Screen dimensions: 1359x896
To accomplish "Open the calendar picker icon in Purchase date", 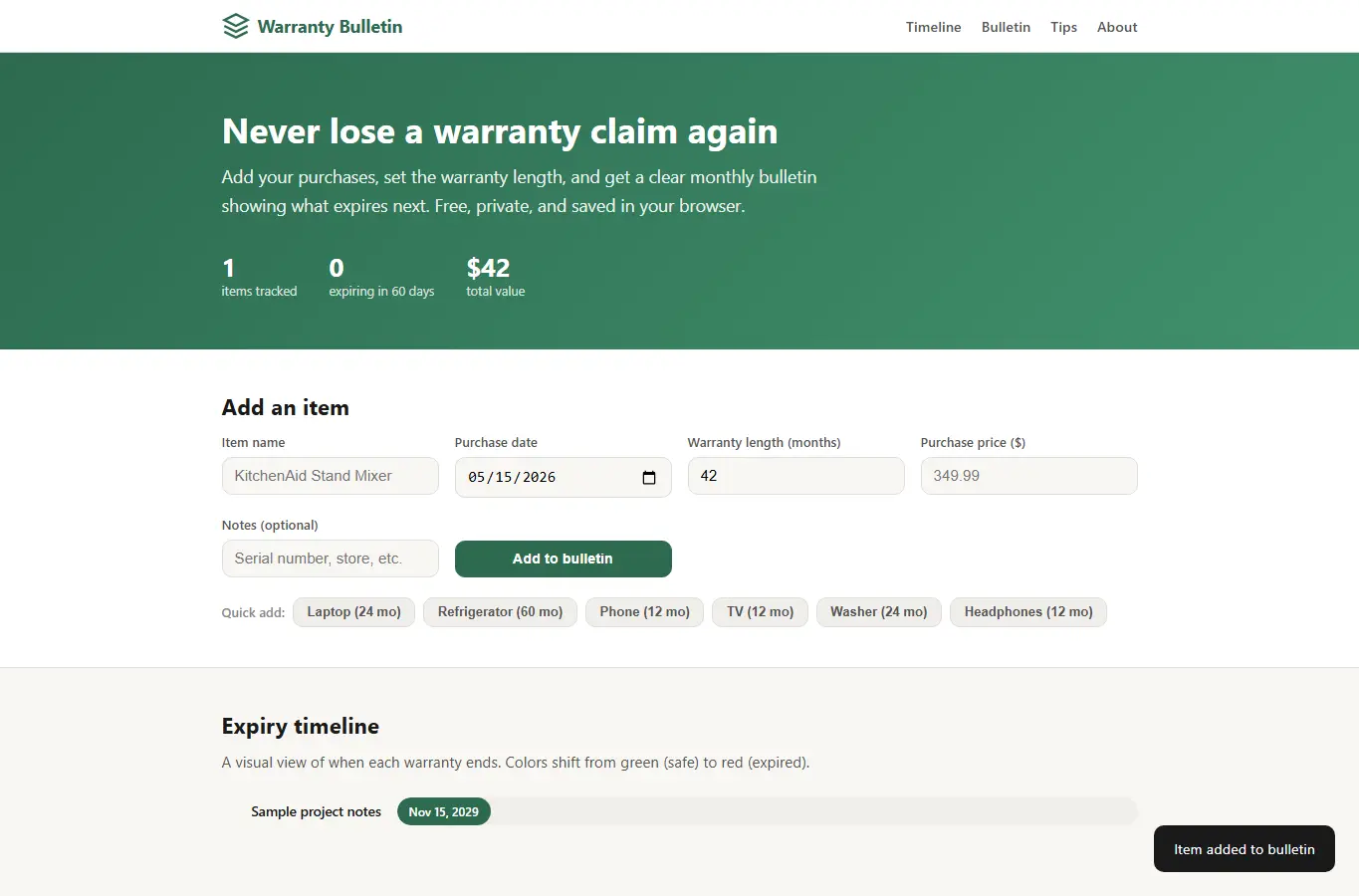I will (649, 478).
